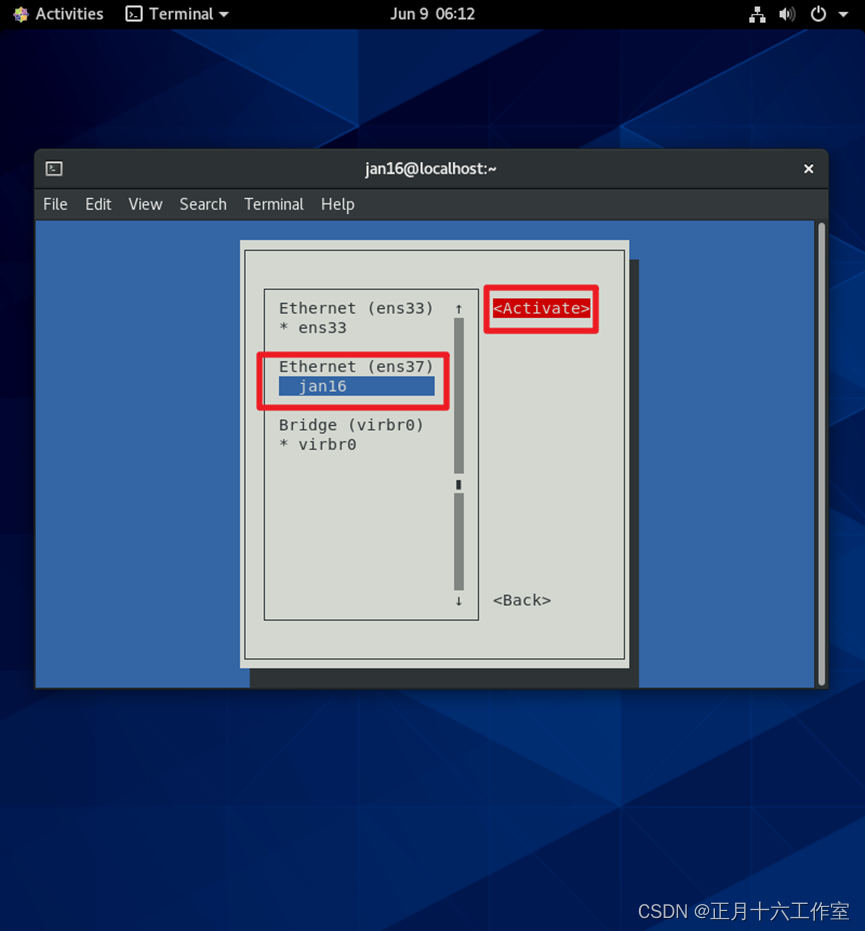Viewport: 865px width, 931px height.
Task: Click the terminal icon in window titlebar
Action: coord(54,169)
